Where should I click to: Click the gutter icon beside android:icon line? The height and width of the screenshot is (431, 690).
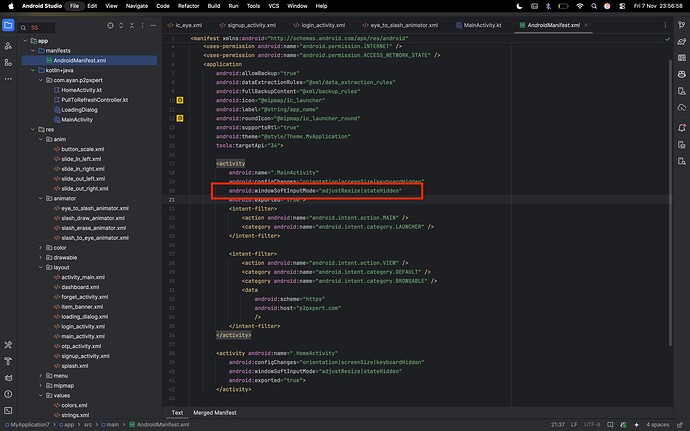(x=180, y=100)
